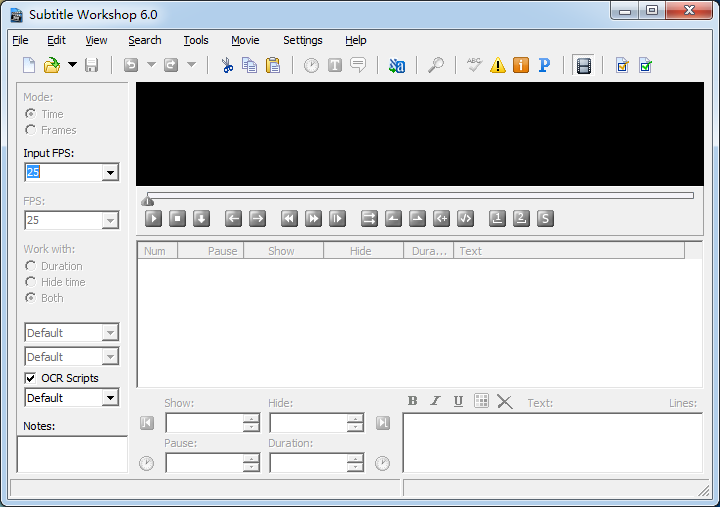720x507 pixels.
Task: Click the New subtitle file icon
Action: [x=29, y=66]
